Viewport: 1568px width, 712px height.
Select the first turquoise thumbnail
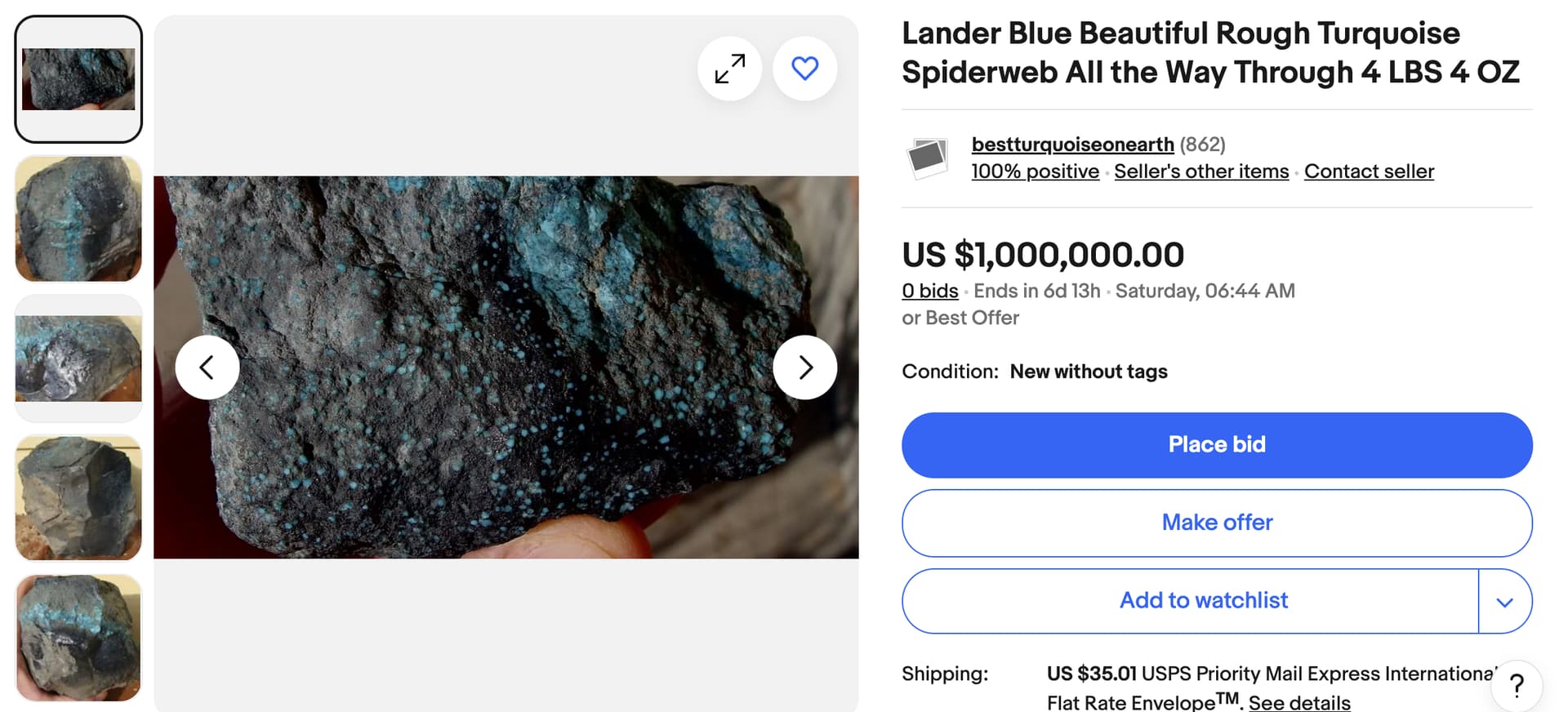coord(78,79)
